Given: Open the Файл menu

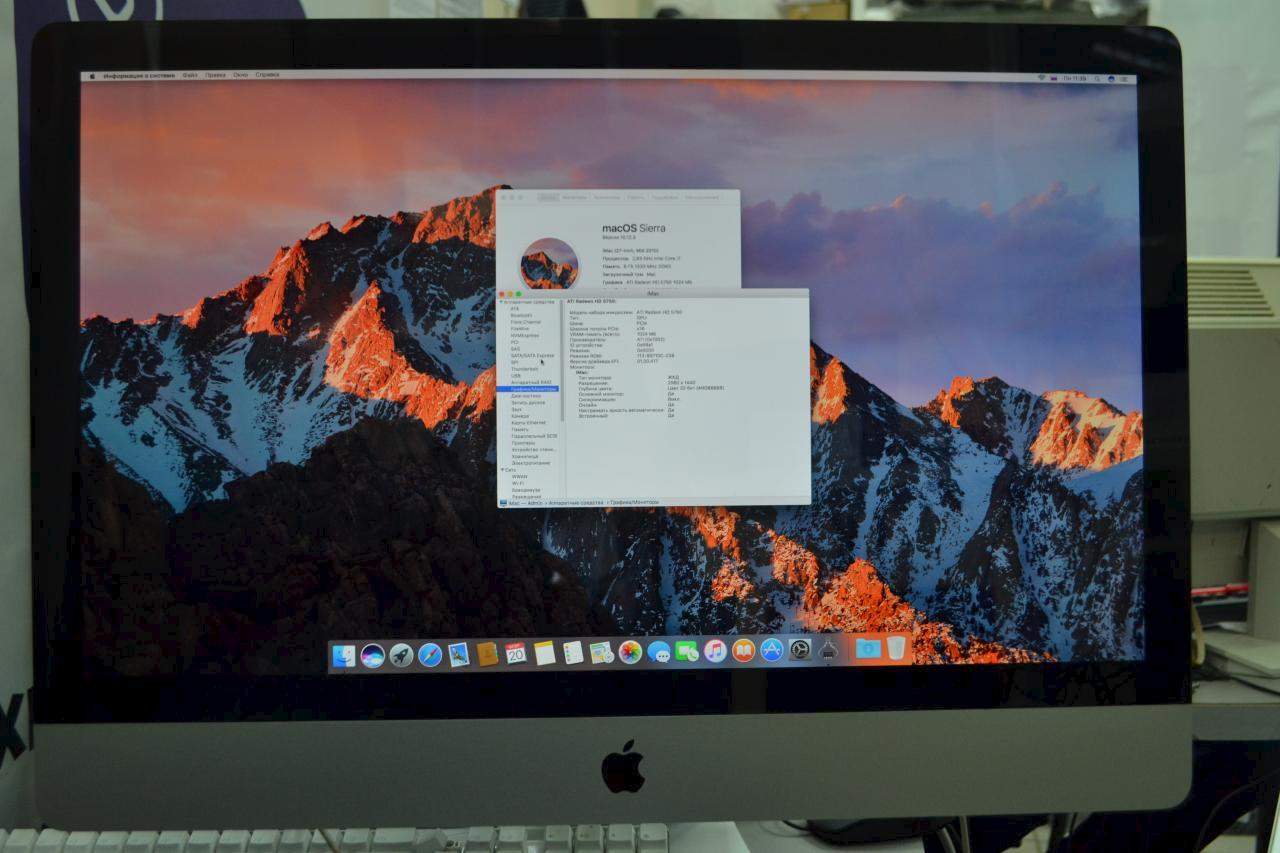Looking at the screenshot, I should pos(190,75).
